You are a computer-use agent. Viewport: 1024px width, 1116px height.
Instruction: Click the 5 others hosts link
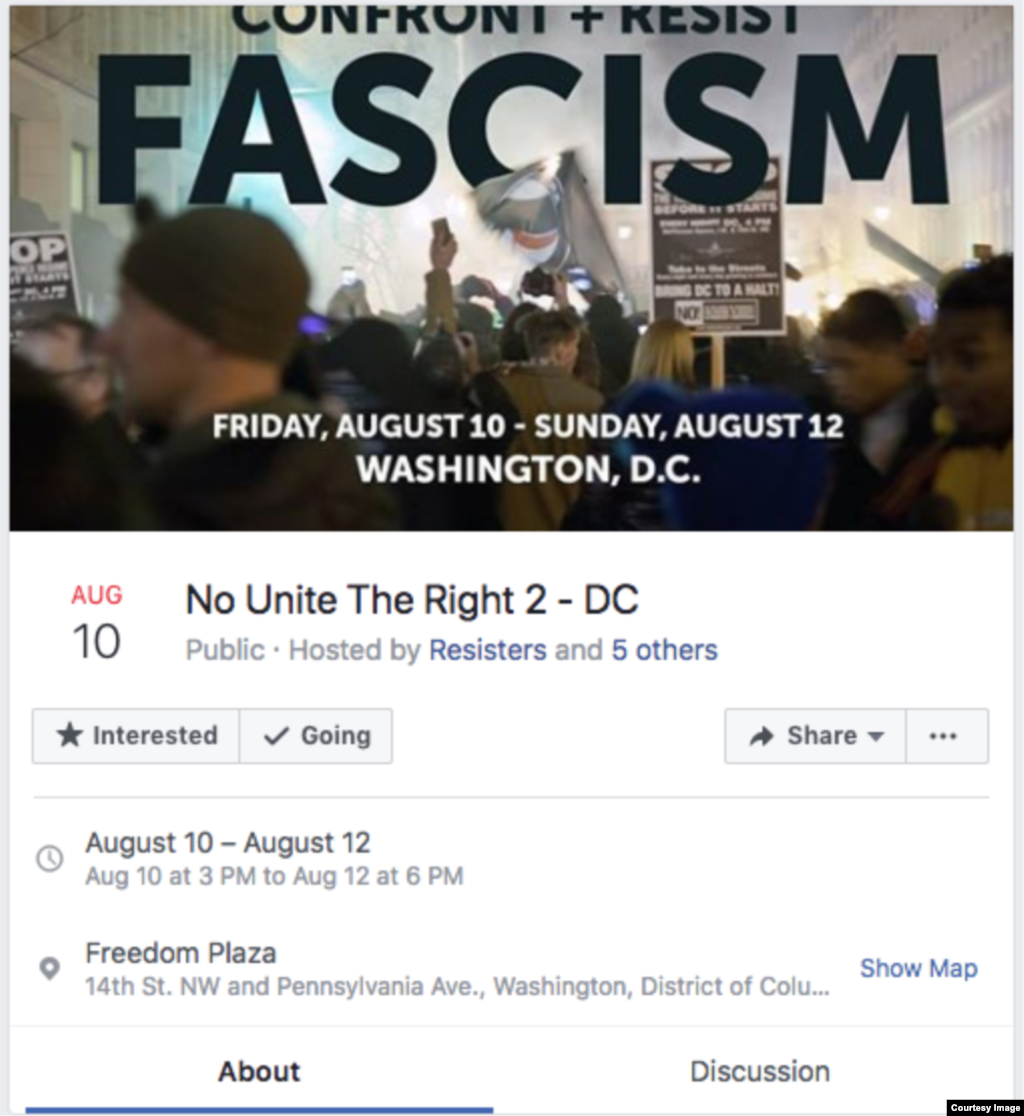pyautogui.click(x=664, y=650)
